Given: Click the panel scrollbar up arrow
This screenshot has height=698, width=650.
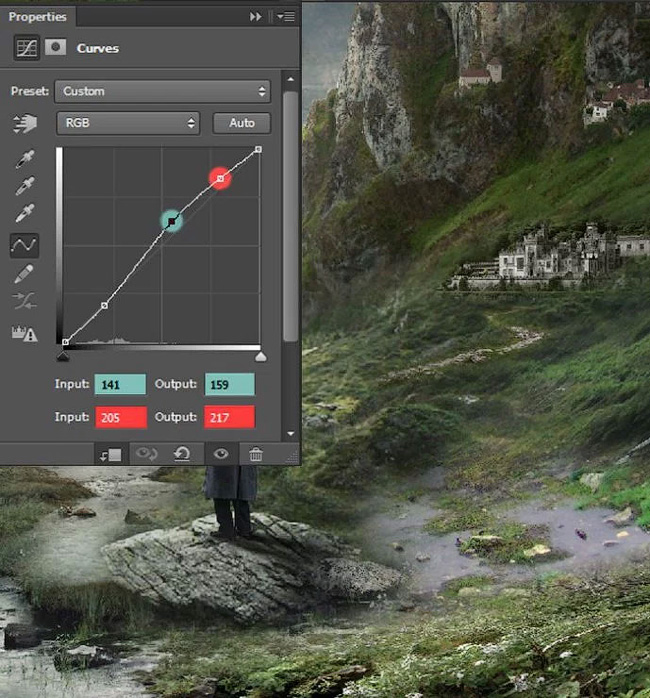Looking at the screenshot, I should (x=291, y=79).
